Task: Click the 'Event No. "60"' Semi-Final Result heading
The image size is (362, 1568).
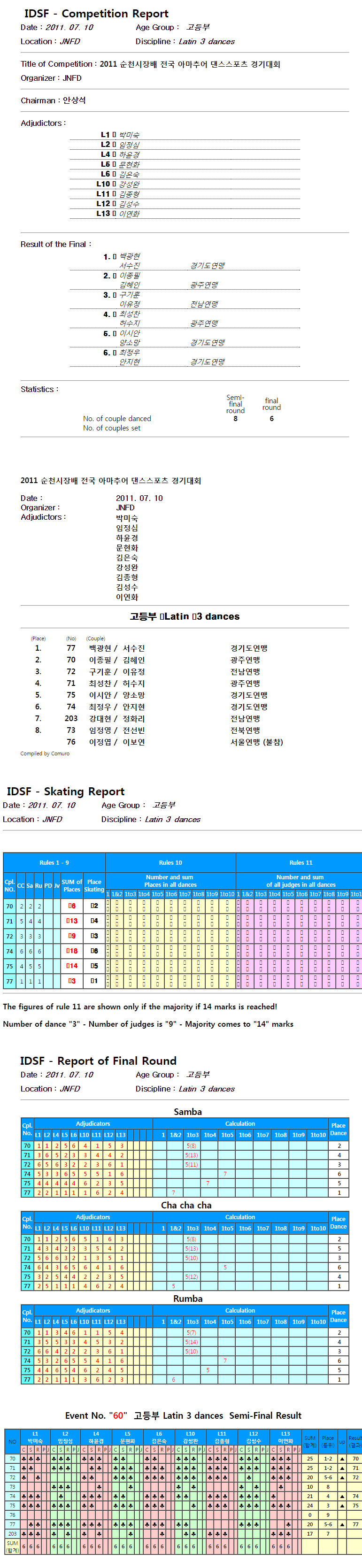Action: click(x=183, y=1415)
